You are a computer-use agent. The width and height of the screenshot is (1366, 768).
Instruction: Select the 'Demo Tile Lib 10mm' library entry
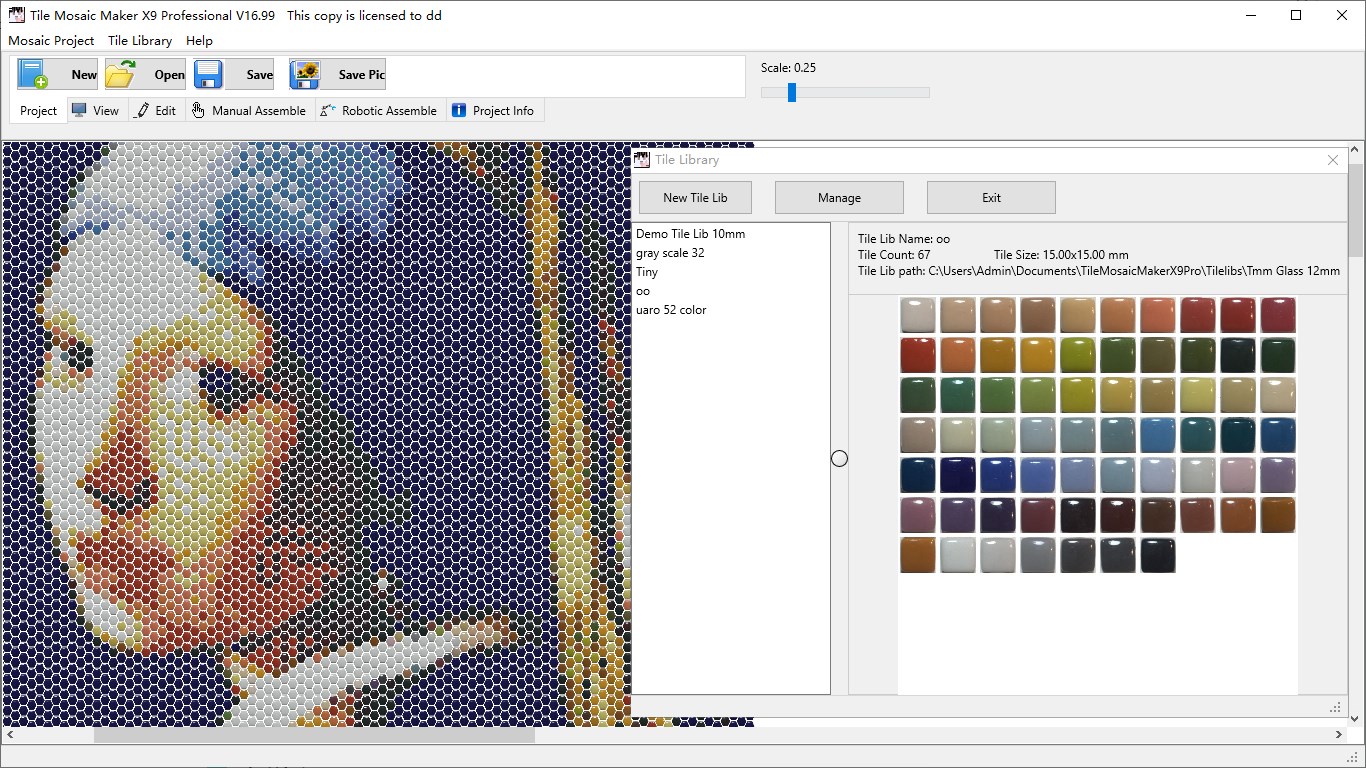(688, 233)
